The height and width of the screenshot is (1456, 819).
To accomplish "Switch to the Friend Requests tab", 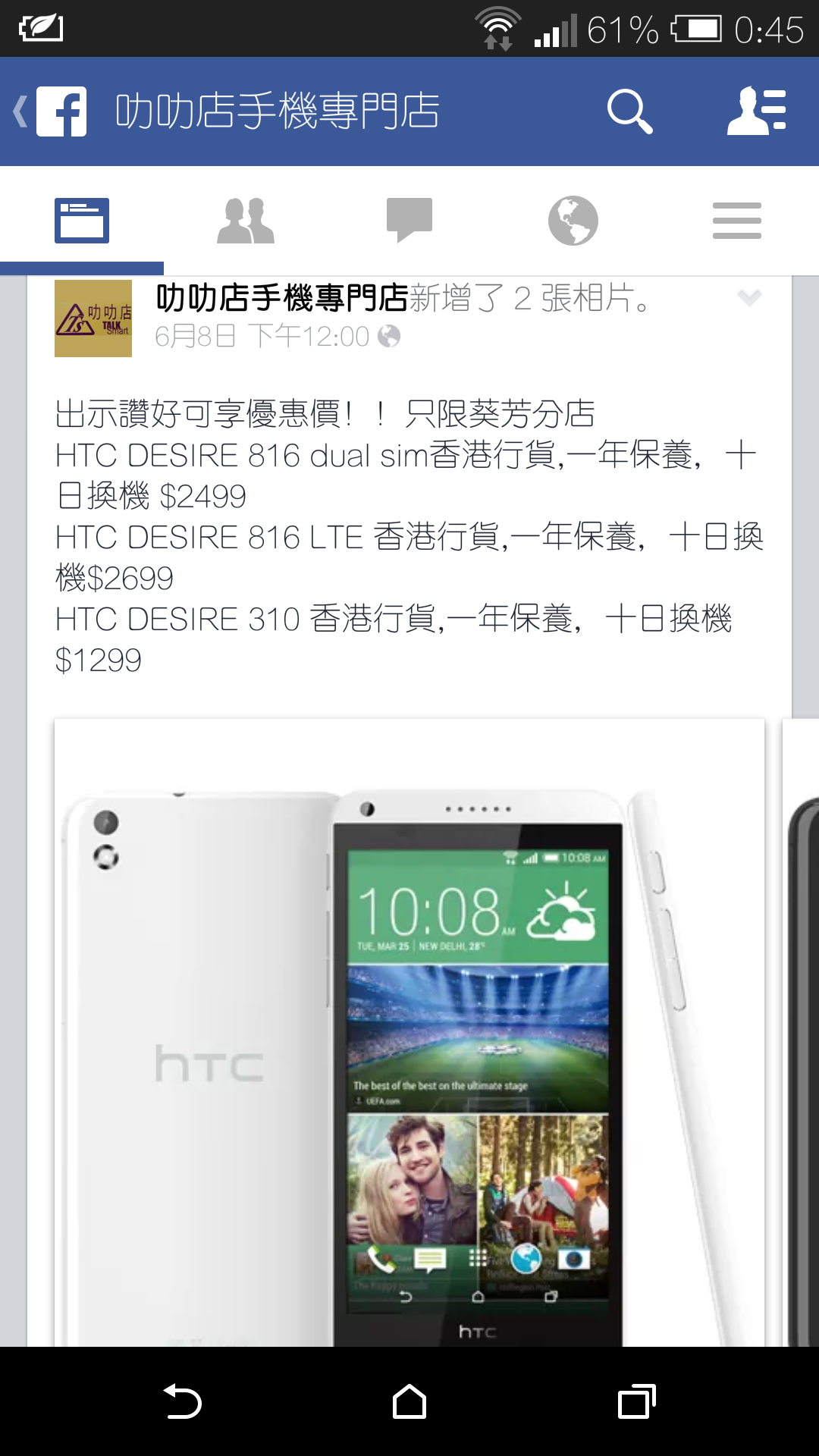I will pos(246,221).
